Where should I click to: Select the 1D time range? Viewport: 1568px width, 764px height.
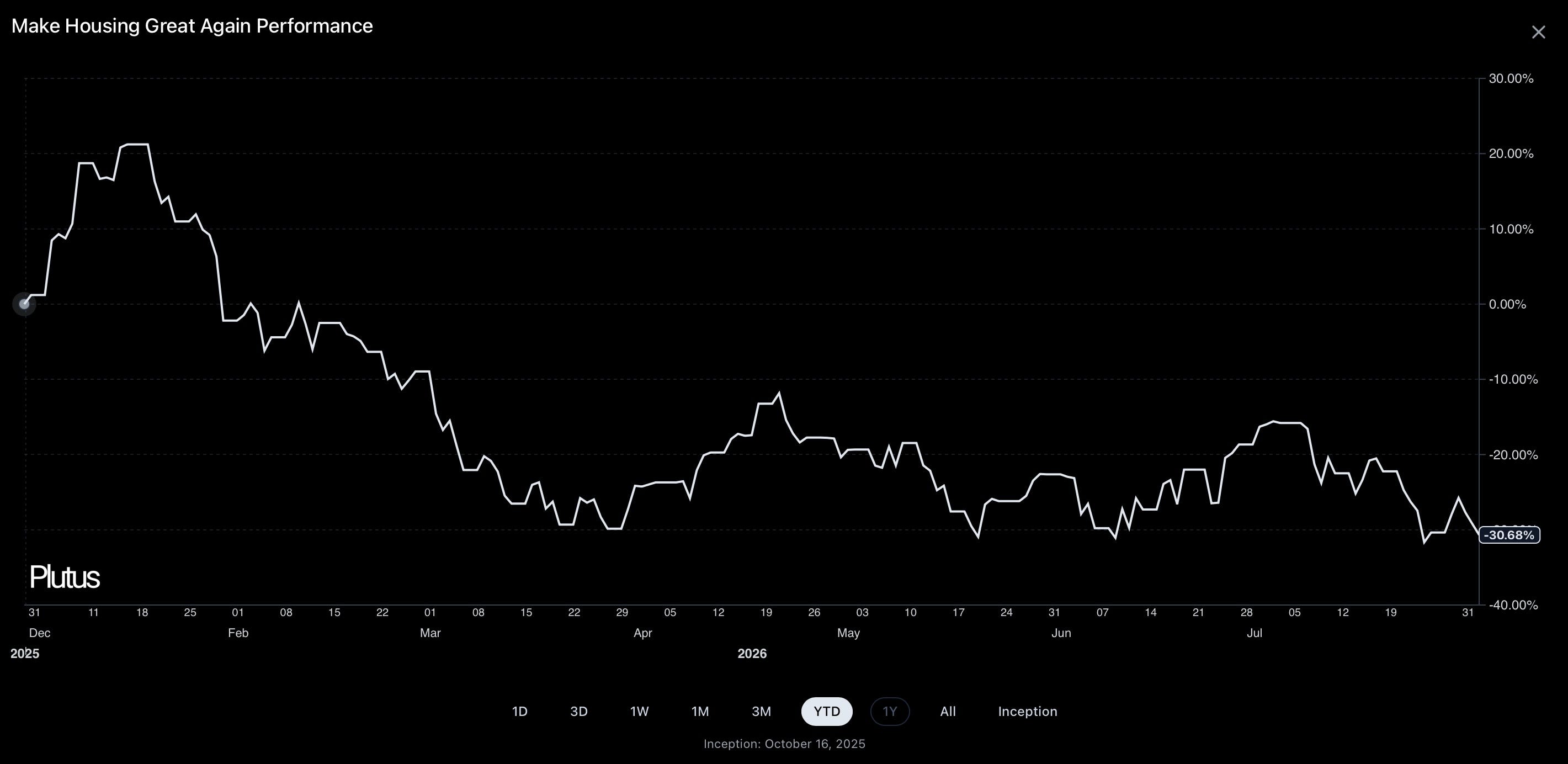point(519,711)
